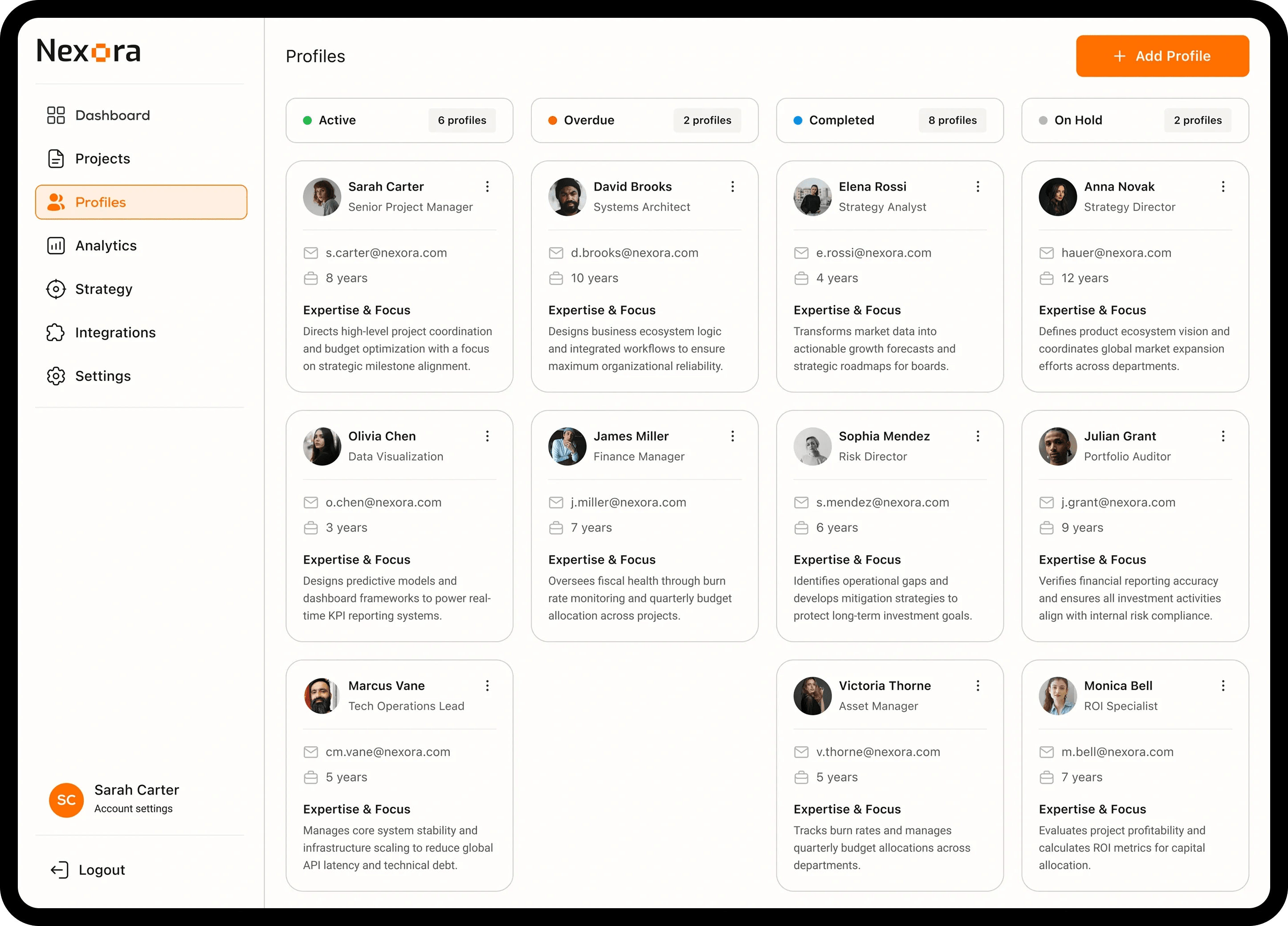Open Account settings link under Sarah Carter
This screenshot has height=926, width=1288.
(x=134, y=809)
